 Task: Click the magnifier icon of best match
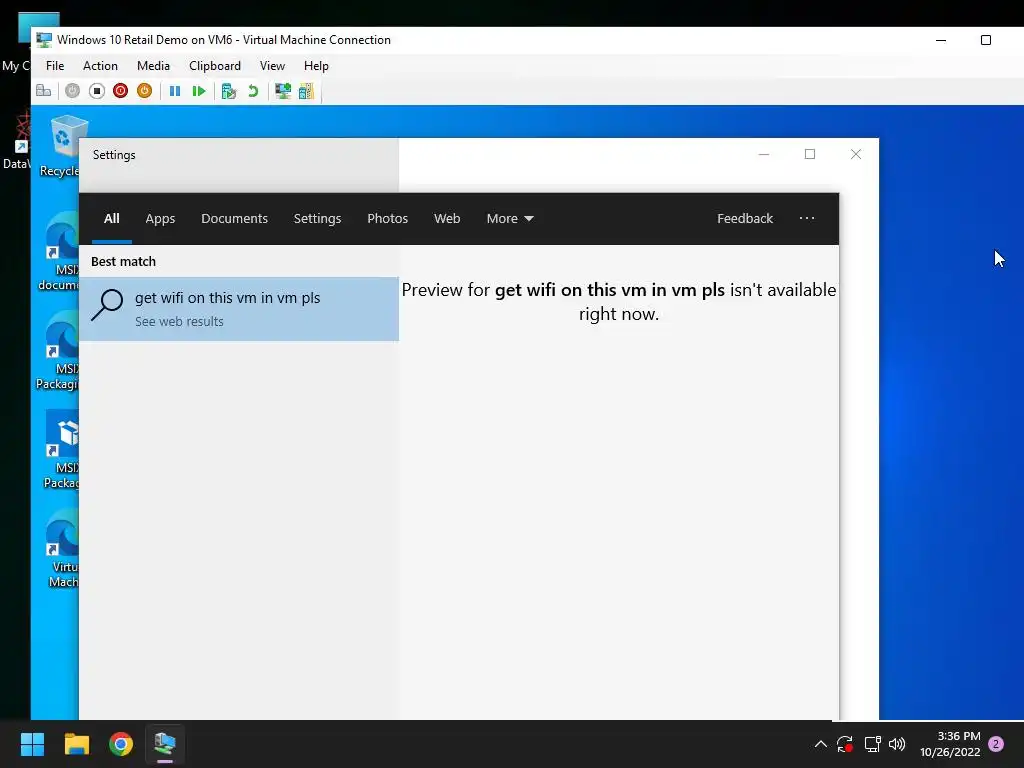point(107,305)
